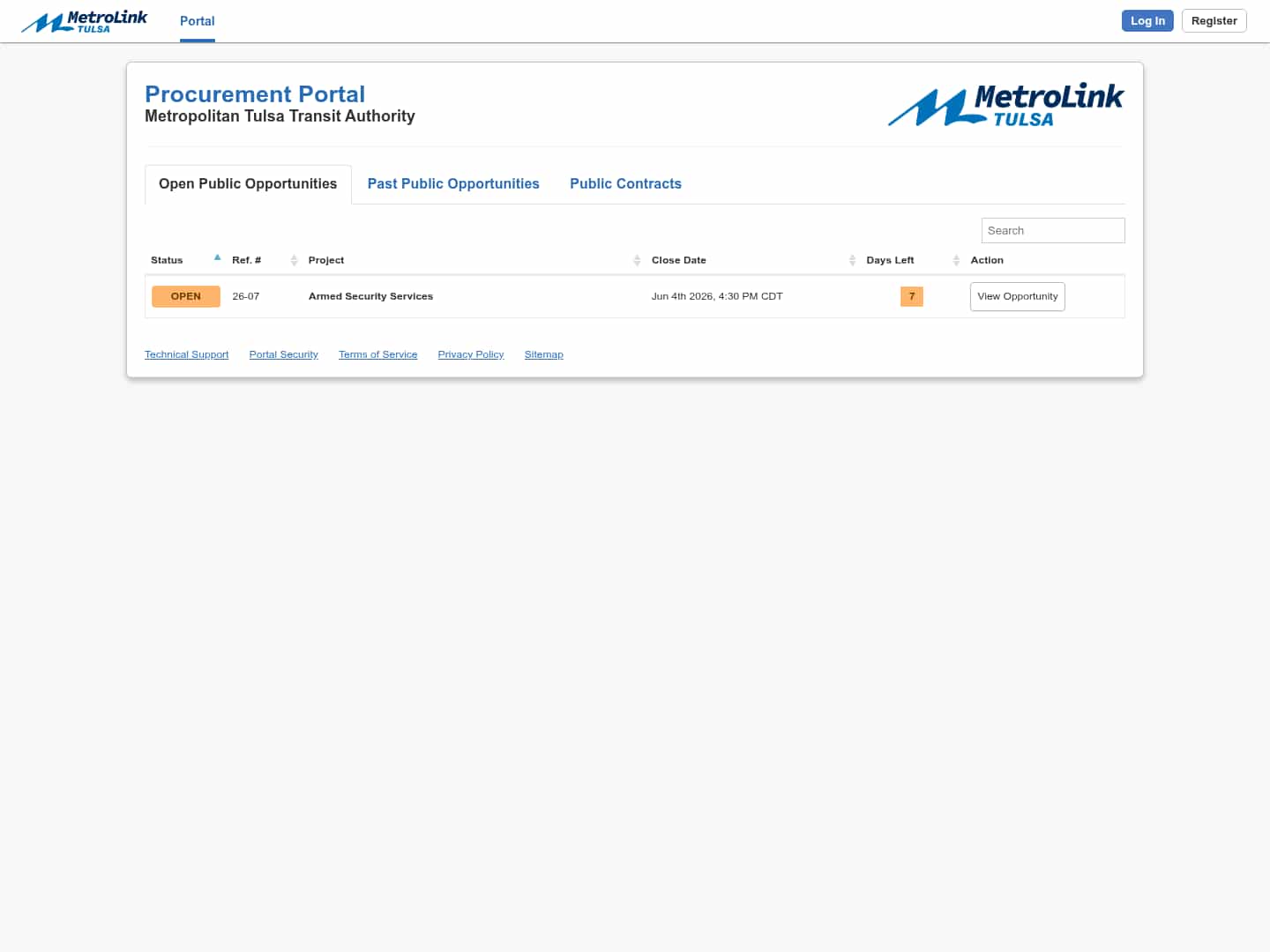
Task: Click reference number 26-07
Action: click(x=246, y=296)
